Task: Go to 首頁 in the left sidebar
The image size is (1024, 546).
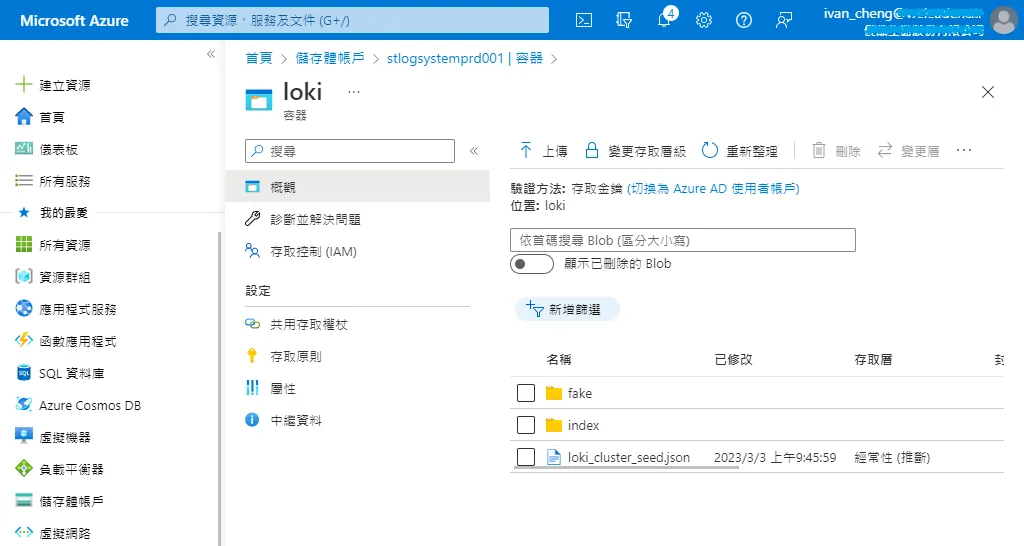Action: tap(52, 117)
